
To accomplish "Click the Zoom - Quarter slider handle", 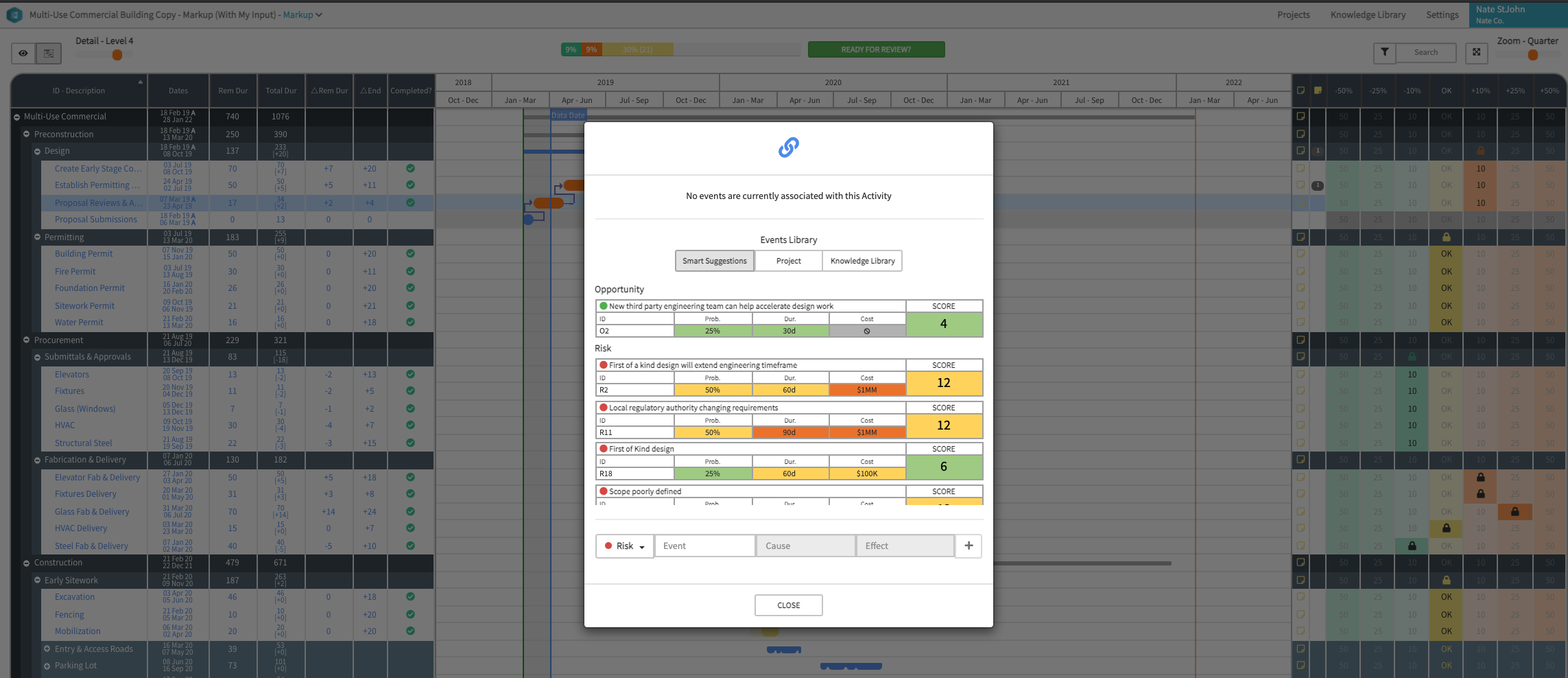I will tap(1532, 55).
